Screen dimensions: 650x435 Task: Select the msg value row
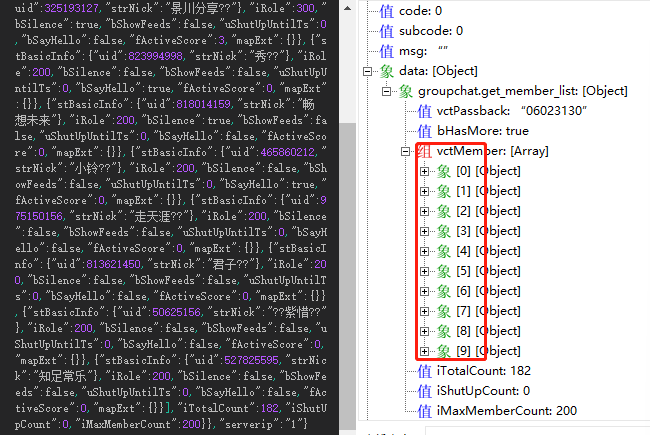tap(414, 51)
